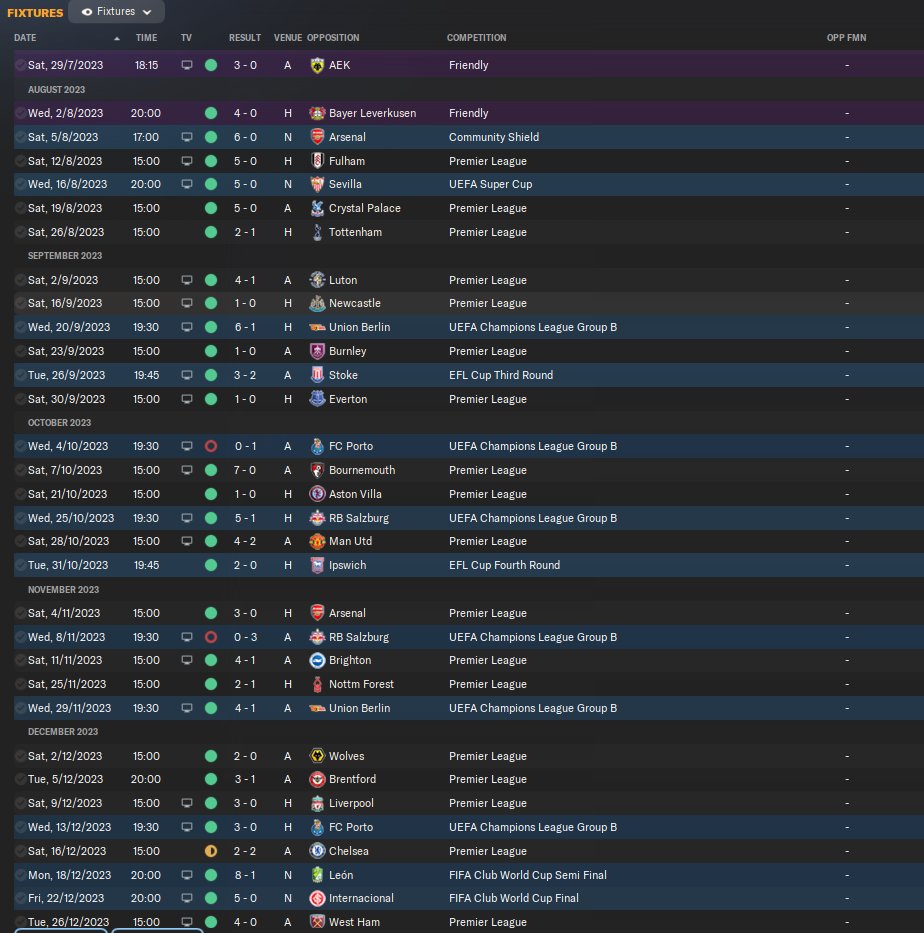Click the Liverpool club badge
Screen dimensions: 924x933
click(x=317, y=803)
